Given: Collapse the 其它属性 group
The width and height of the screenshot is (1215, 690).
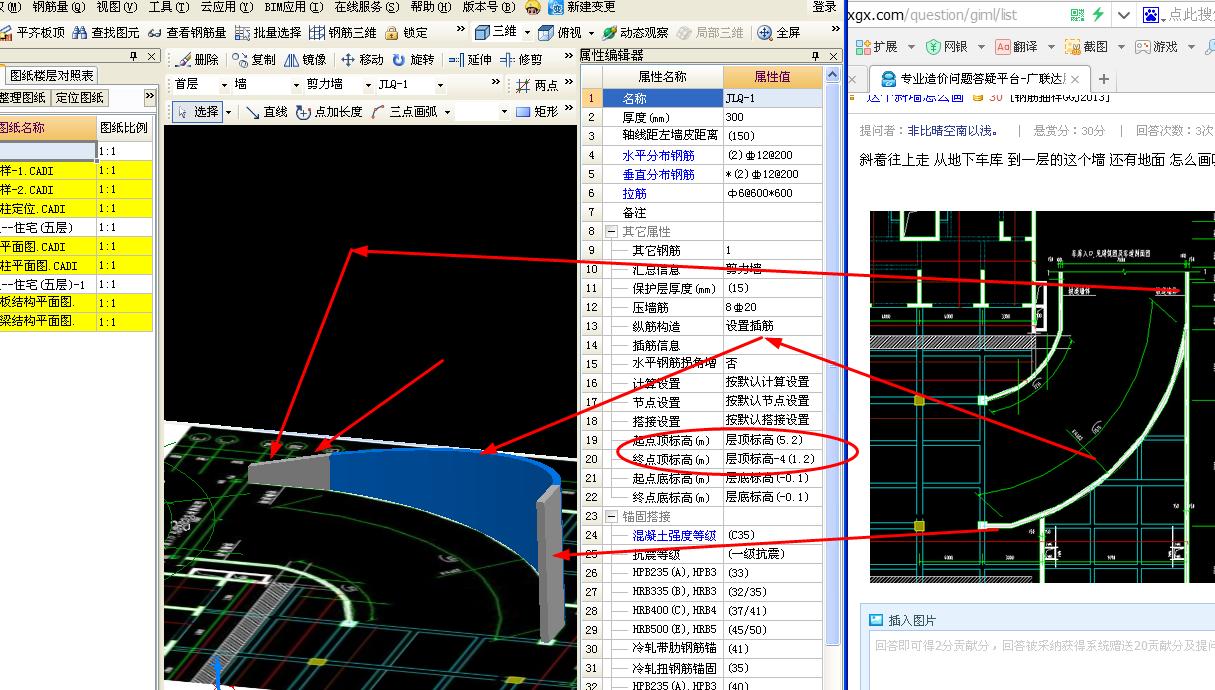Looking at the screenshot, I should (611, 232).
